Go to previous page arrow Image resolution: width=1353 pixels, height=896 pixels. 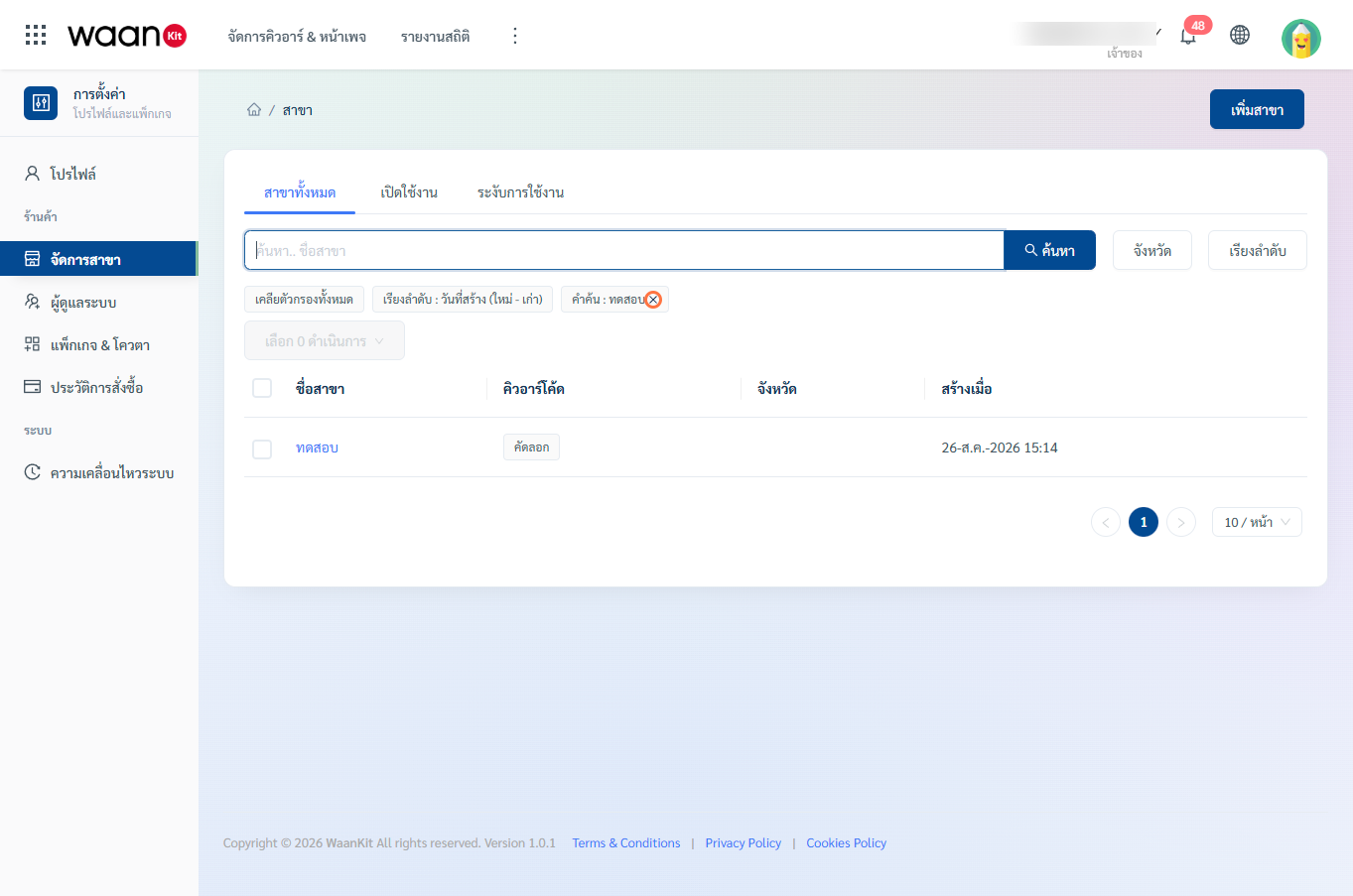click(x=1106, y=522)
